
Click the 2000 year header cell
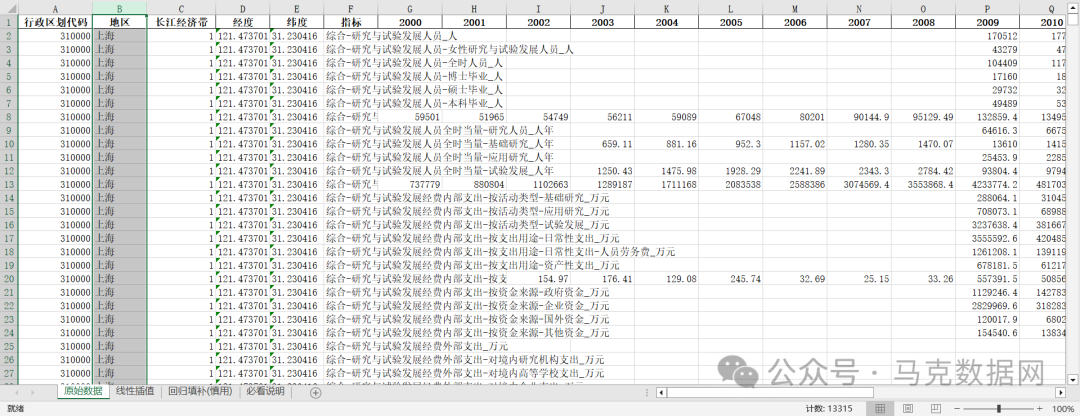pyautogui.click(x=411, y=22)
